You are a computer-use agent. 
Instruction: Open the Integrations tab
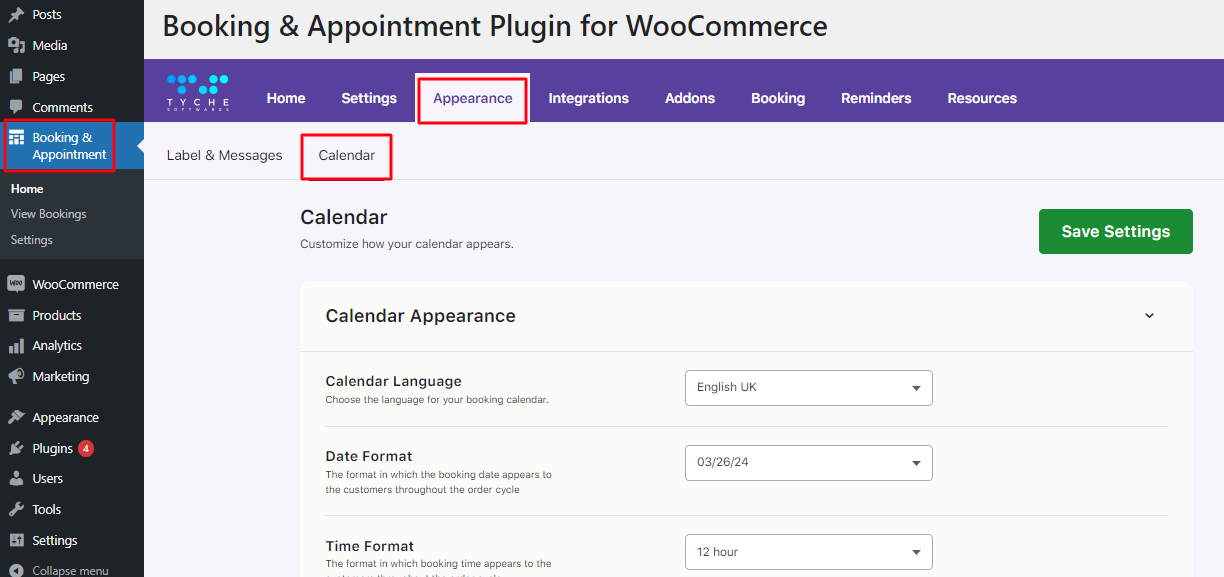coord(589,98)
